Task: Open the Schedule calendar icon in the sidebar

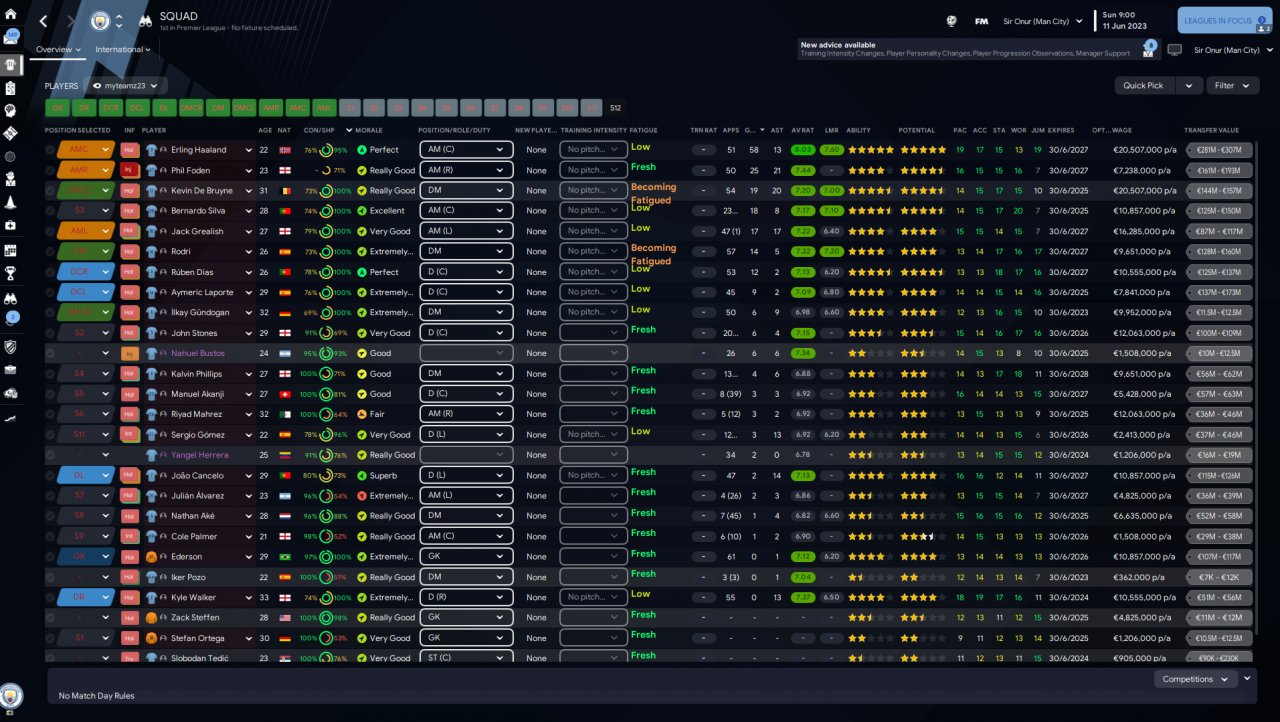Action: point(11,249)
